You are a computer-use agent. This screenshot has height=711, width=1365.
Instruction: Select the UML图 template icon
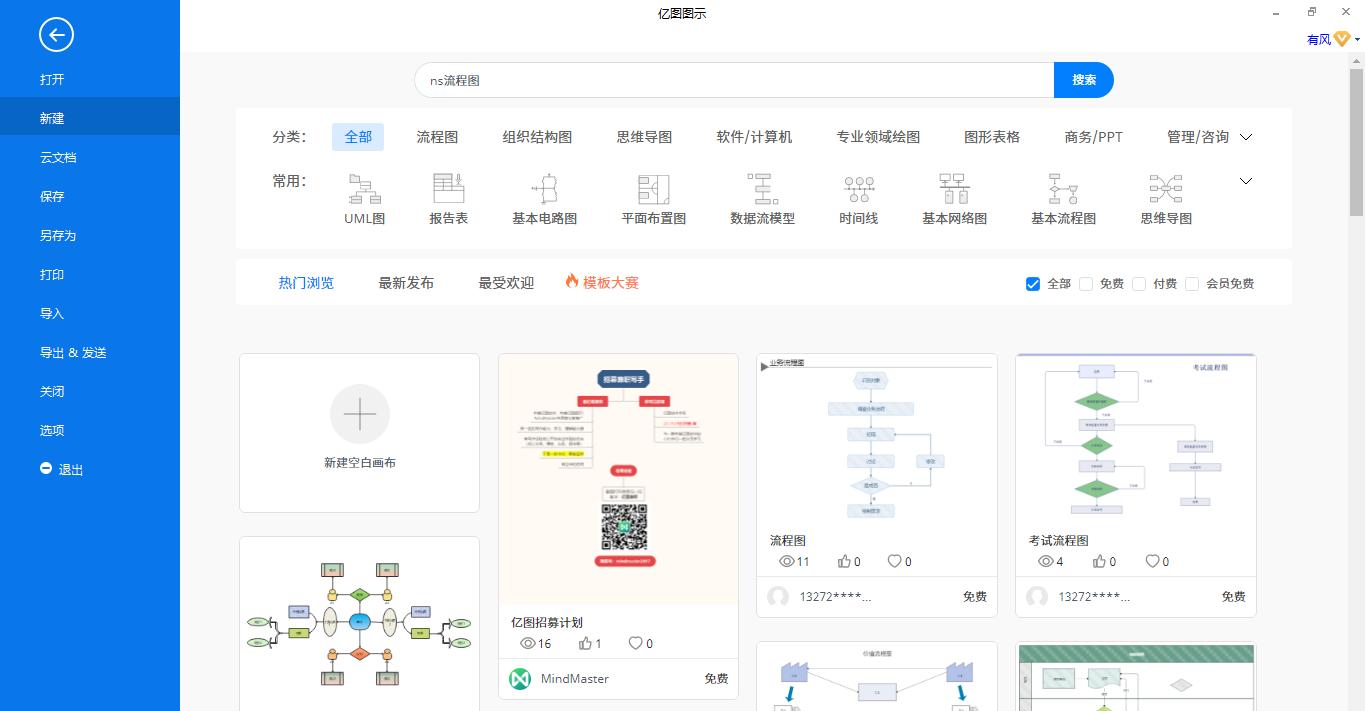coord(362,190)
